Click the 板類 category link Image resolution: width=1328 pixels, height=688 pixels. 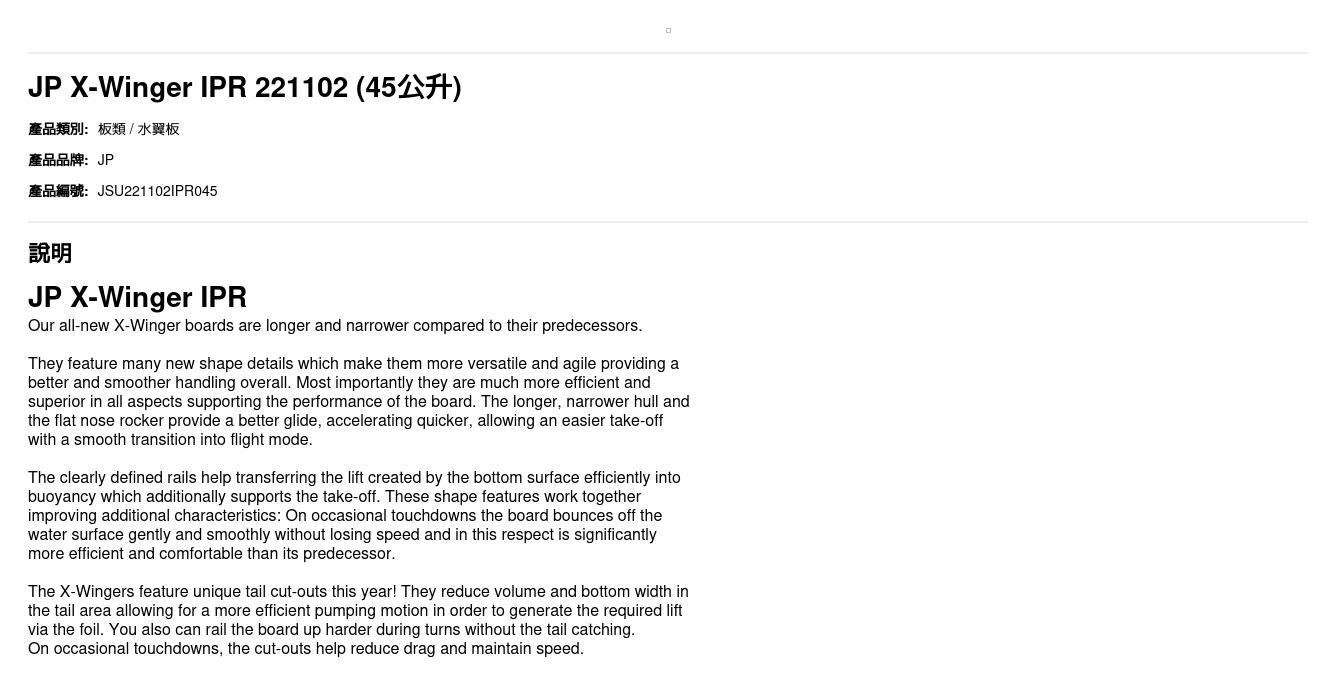point(111,129)
